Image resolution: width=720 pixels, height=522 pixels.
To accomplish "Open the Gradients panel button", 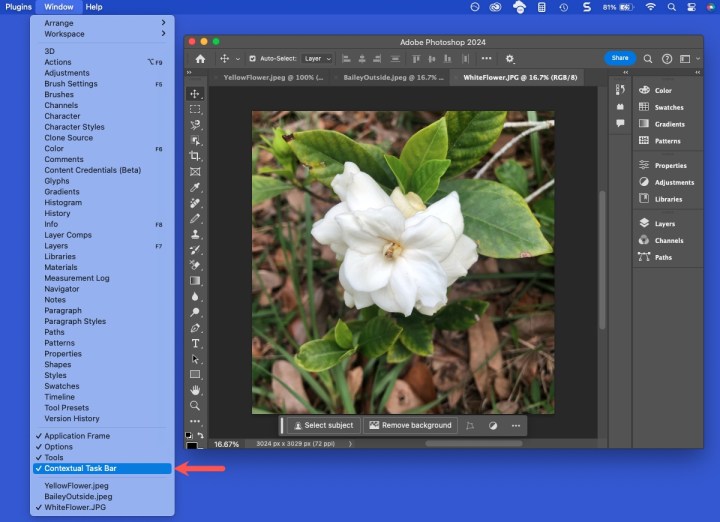I will [x=662, y=124].
